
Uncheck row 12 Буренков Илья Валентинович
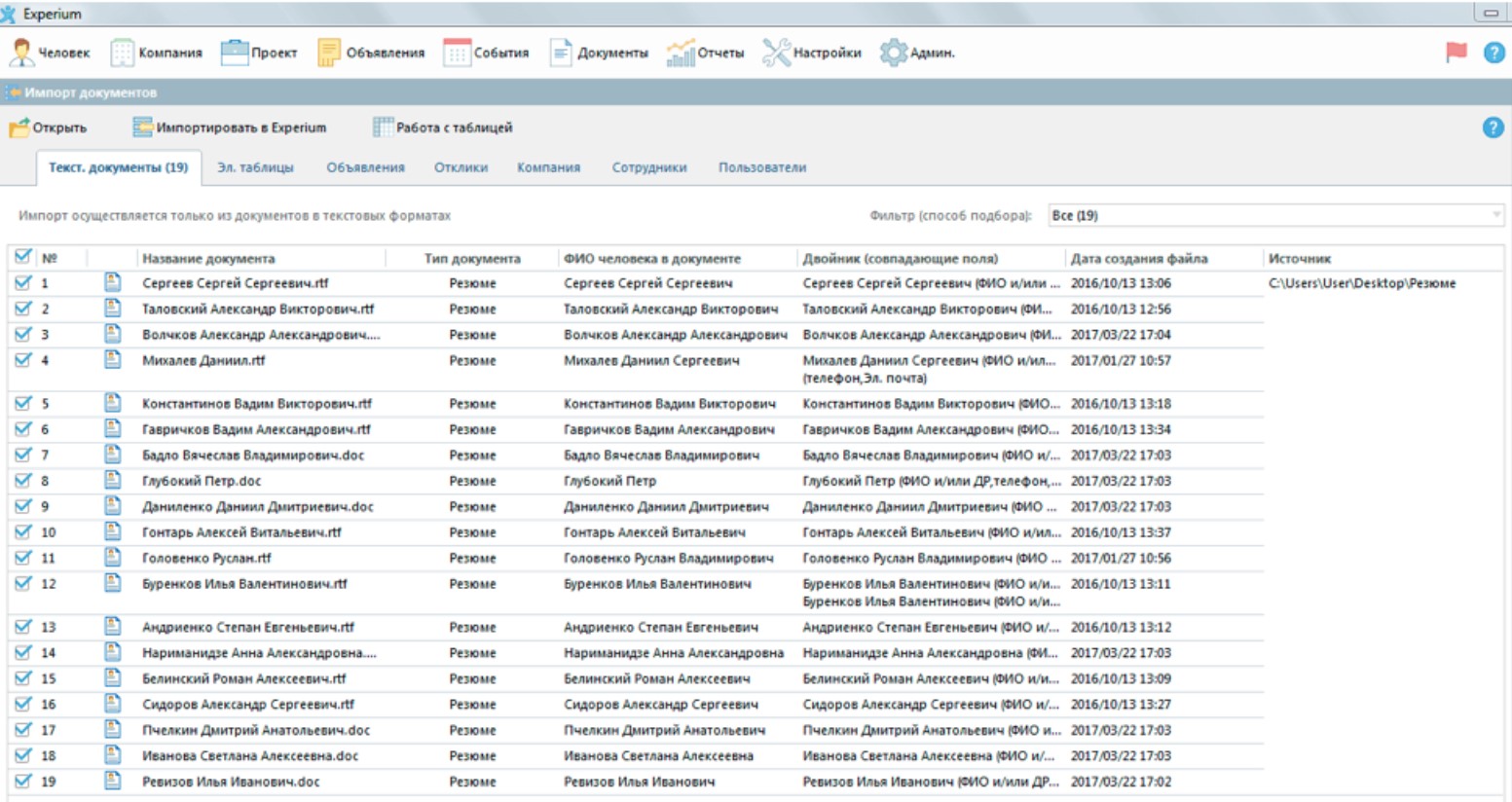tap(23, 584)
